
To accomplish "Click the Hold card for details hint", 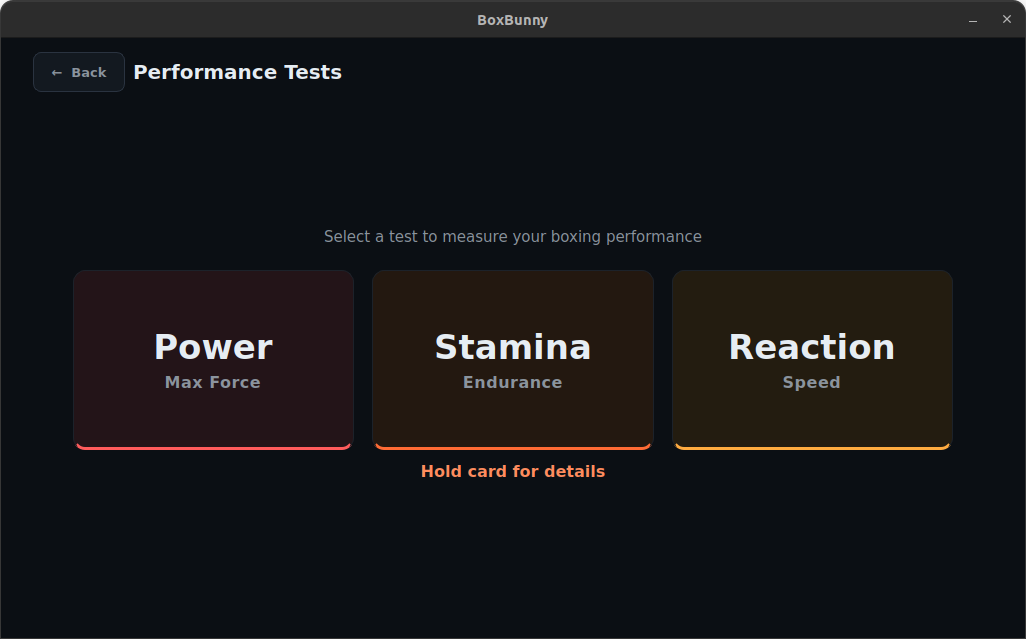I will [x=513, y=471].
